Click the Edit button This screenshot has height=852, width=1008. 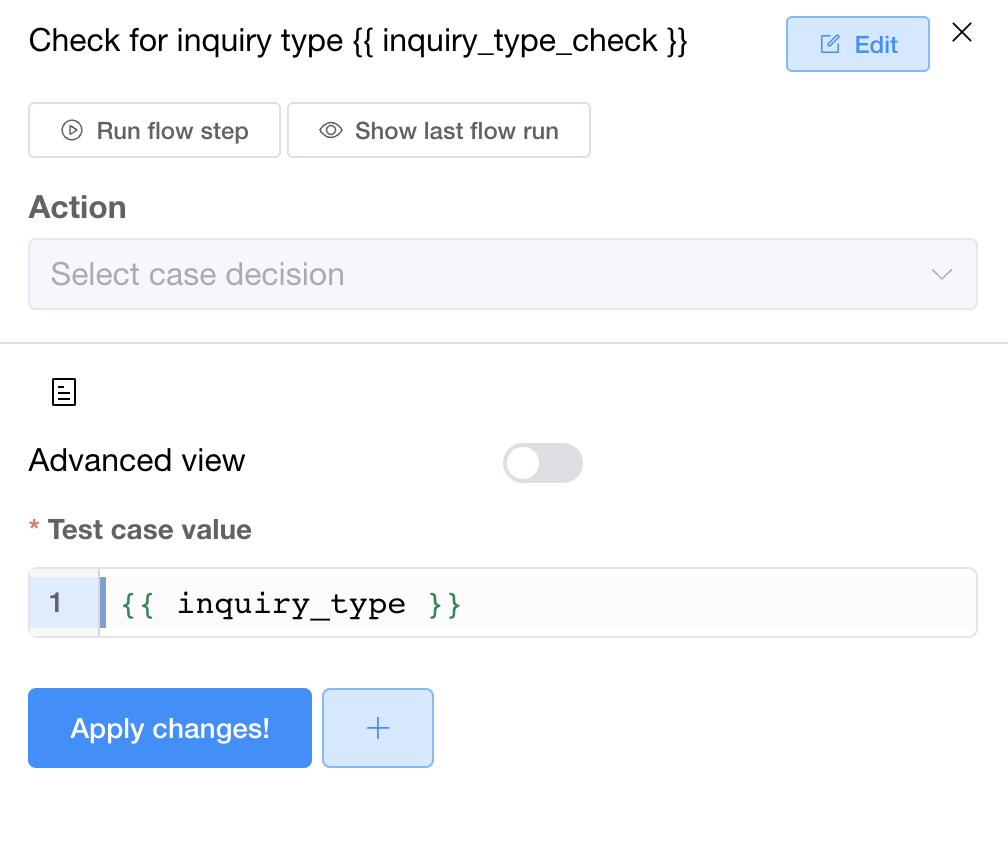[x=858, y=44]
